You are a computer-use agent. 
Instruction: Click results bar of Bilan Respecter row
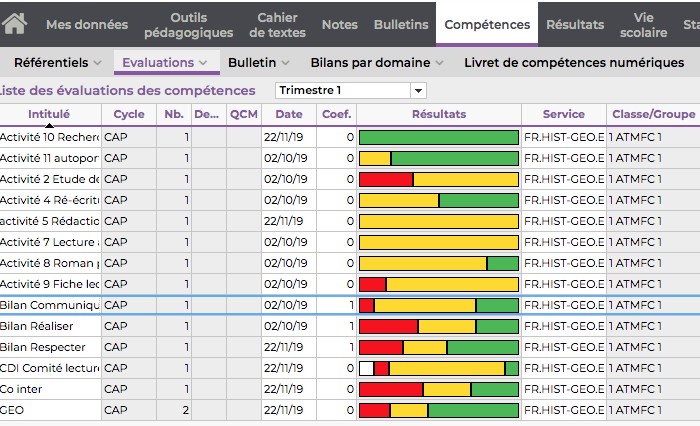pos(438,347)
